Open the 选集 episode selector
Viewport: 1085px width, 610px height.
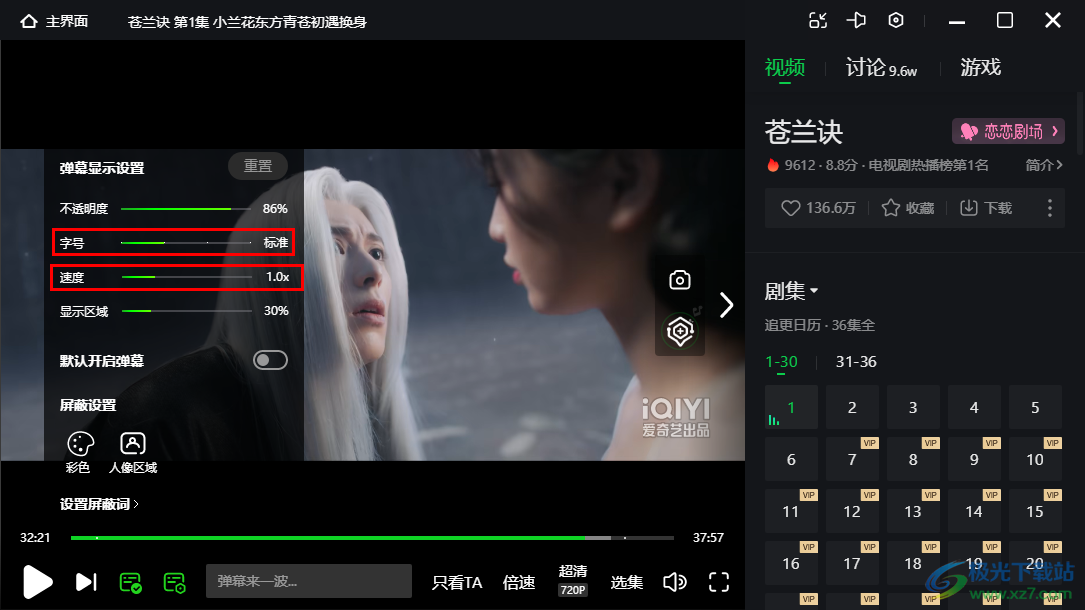point(627,582)
